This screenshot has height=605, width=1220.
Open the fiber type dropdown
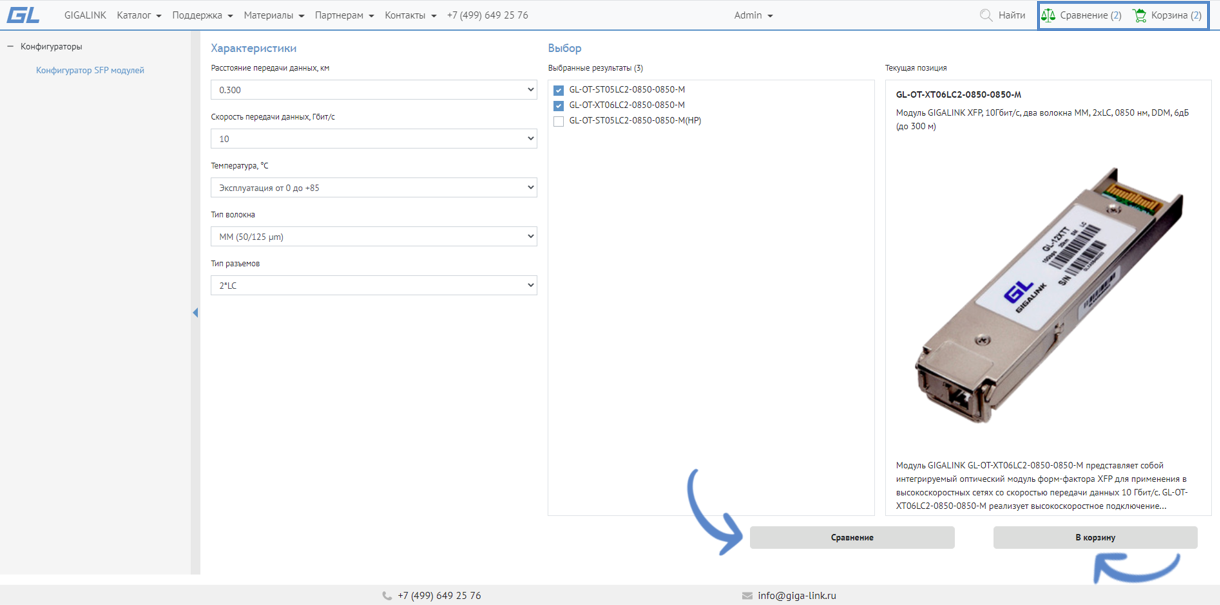coord(374,237)
